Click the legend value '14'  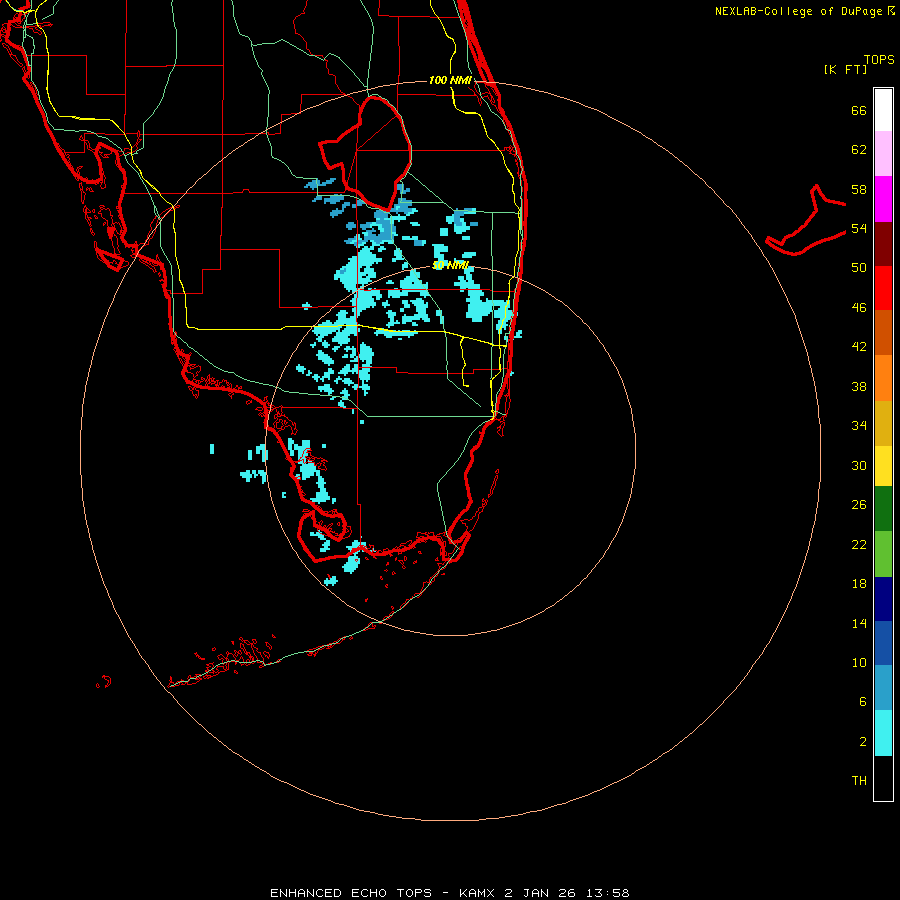859,623
